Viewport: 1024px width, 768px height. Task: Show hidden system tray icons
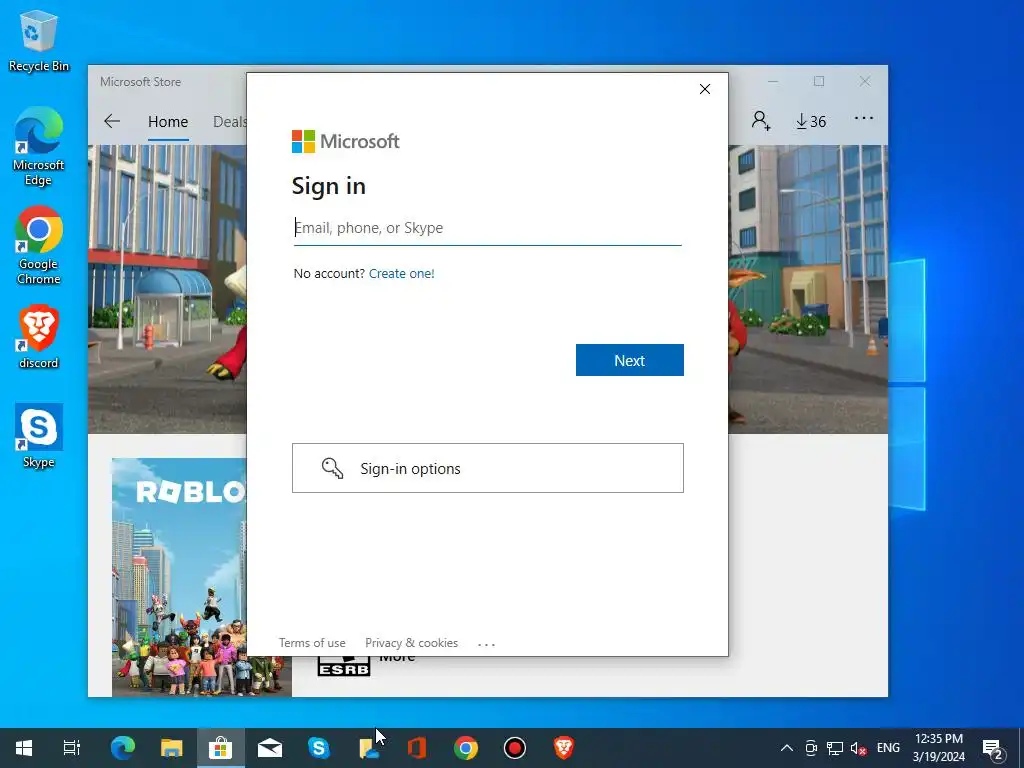point(787,748)
